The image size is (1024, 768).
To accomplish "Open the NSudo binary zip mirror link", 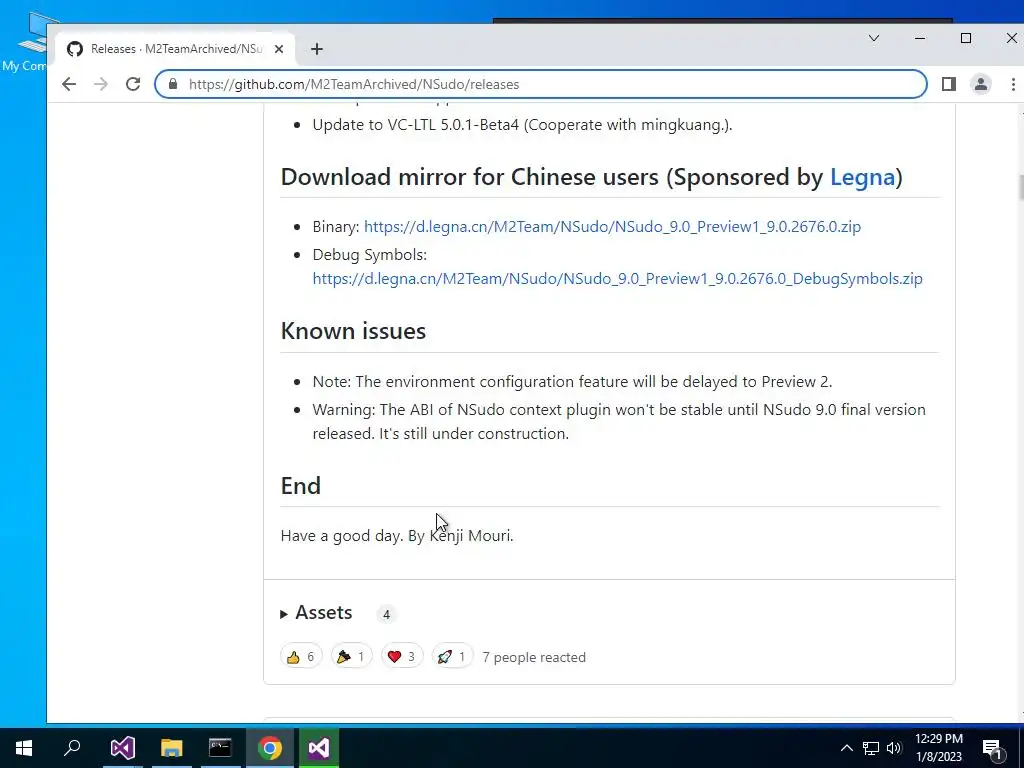I will pos(612,227).
